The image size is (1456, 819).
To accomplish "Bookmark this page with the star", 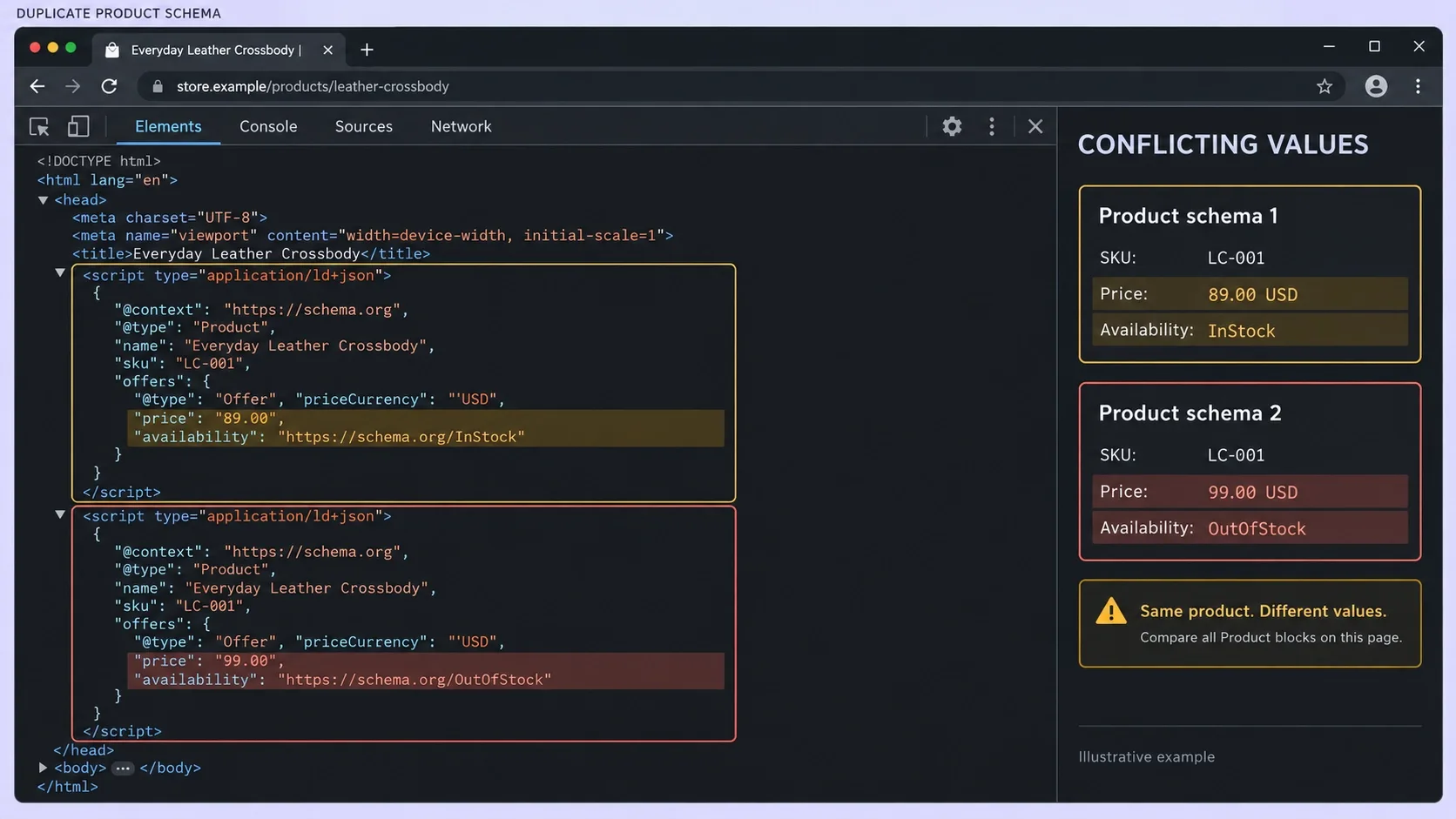I will (1325, 86).
